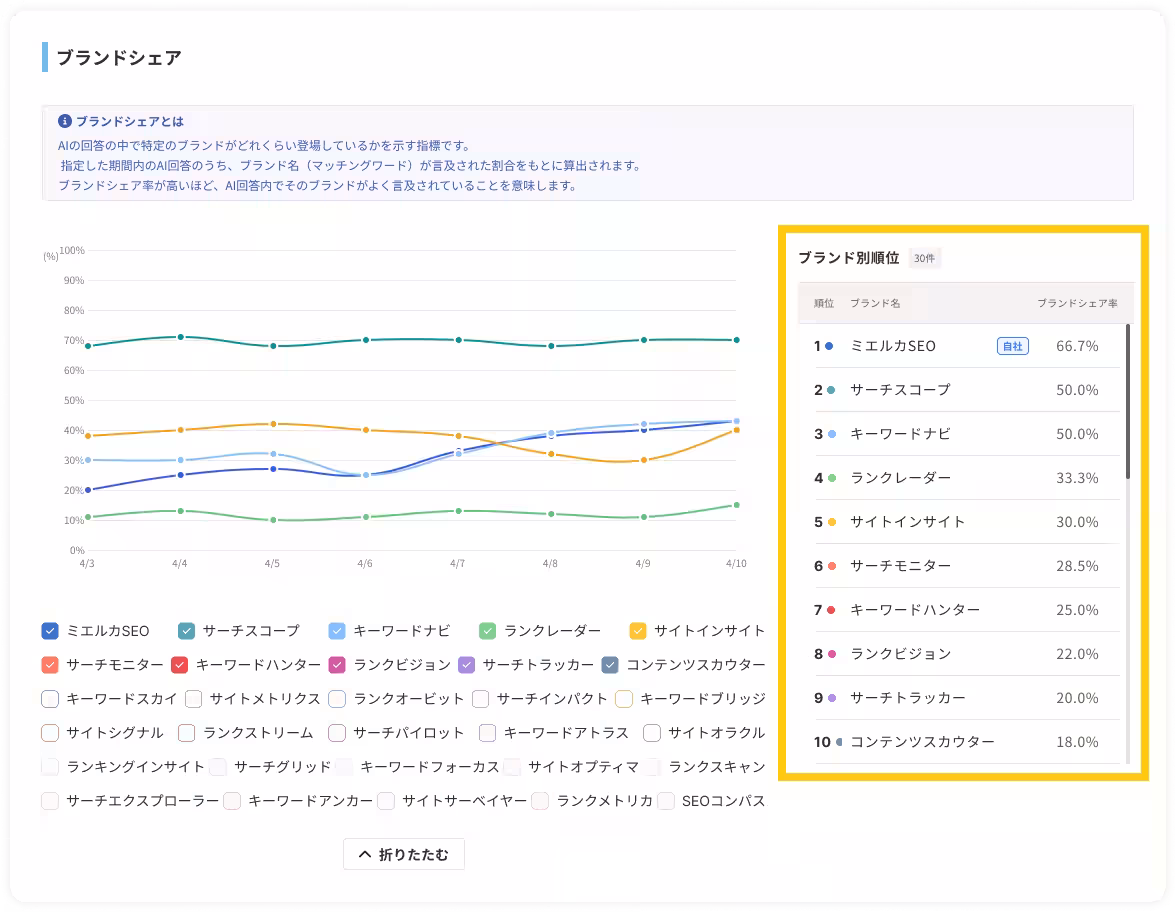The image size is (1176, 912).
Task: Toggle the ランクレーダー legend checkbox
Action: [x=488, y=631]
